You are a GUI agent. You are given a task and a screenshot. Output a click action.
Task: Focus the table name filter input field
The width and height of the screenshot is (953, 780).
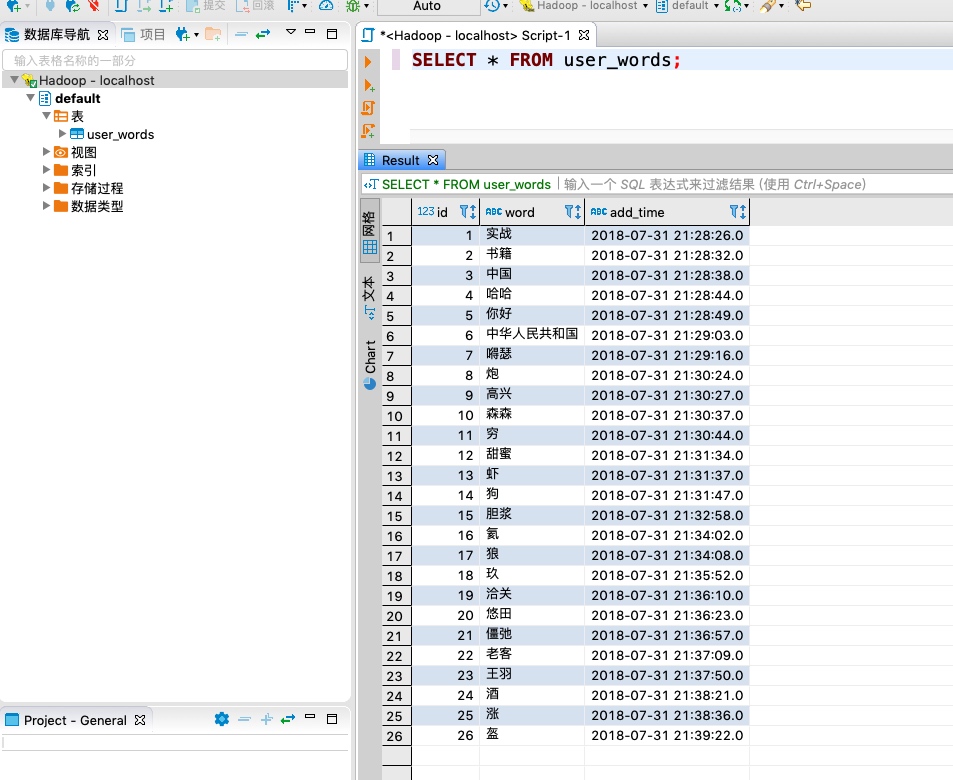pyautogui.click(x=175, y=60)
